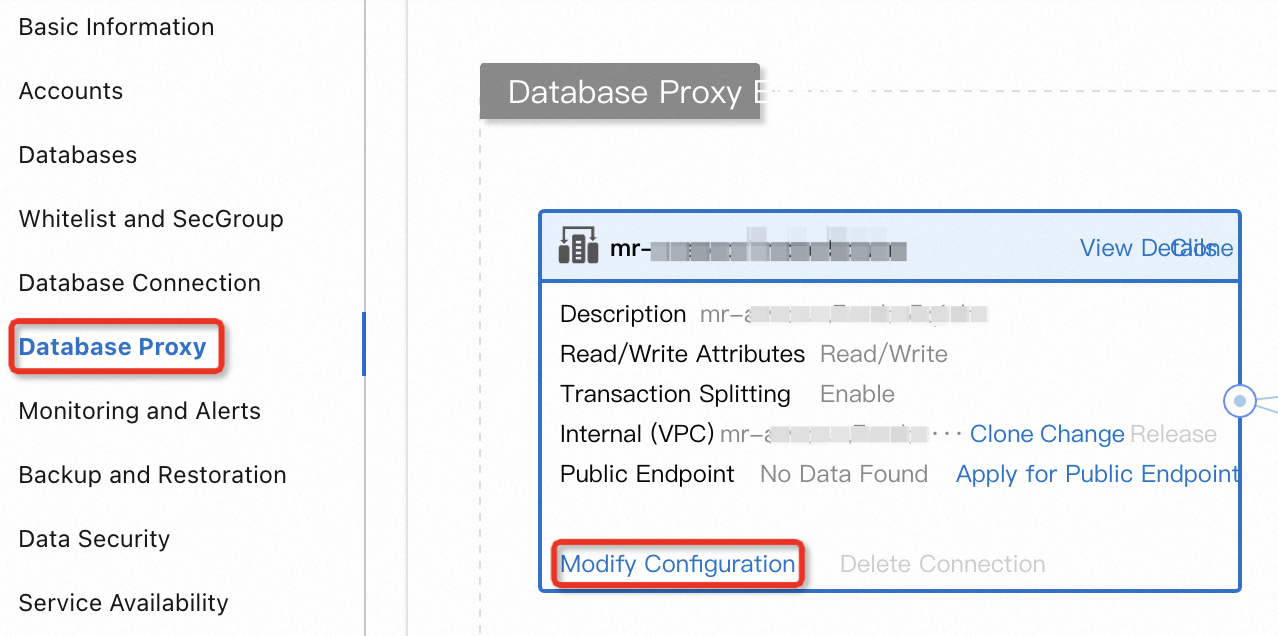
Task: Click Modify Configuration link
Action: point(677,564)
